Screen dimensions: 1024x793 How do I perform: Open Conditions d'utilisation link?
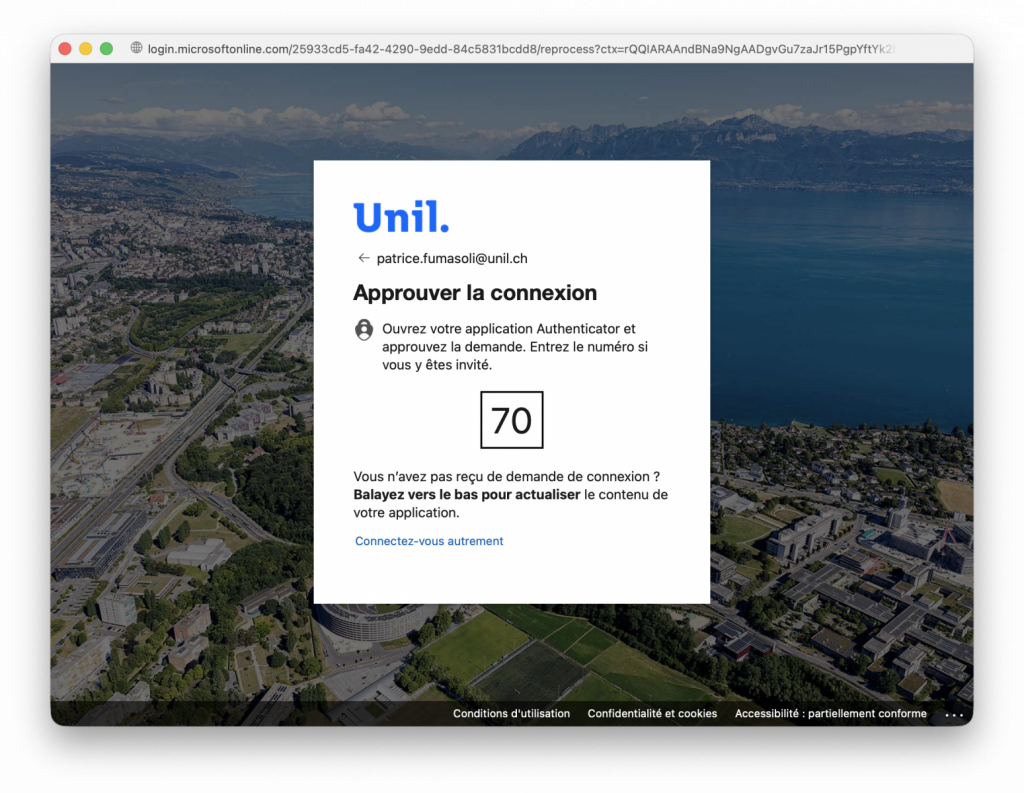pos(511,713)
